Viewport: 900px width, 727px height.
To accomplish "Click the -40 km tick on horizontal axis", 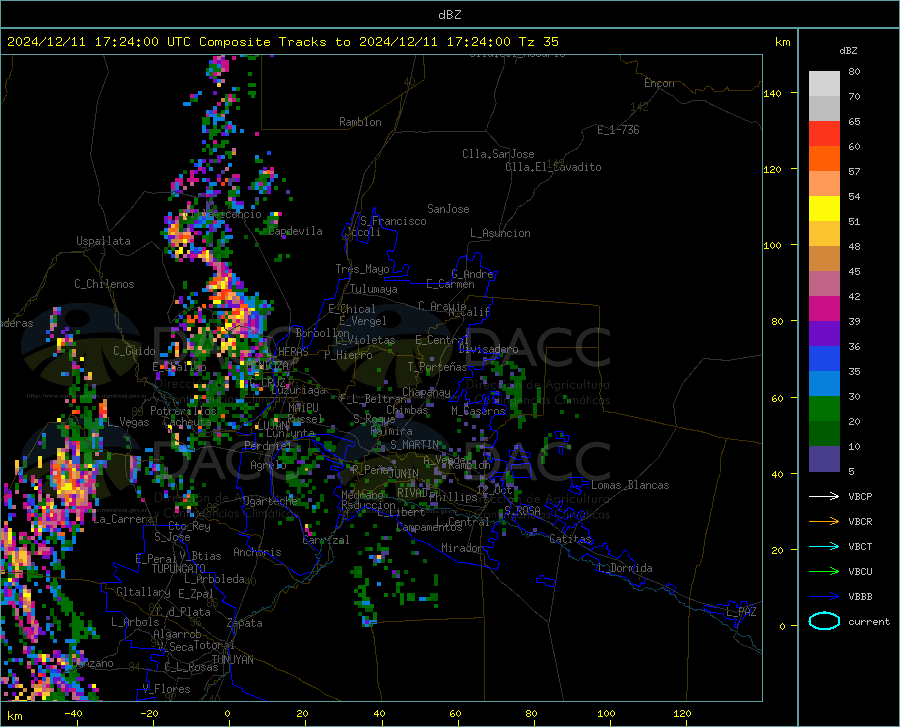I will pos(73,713).
